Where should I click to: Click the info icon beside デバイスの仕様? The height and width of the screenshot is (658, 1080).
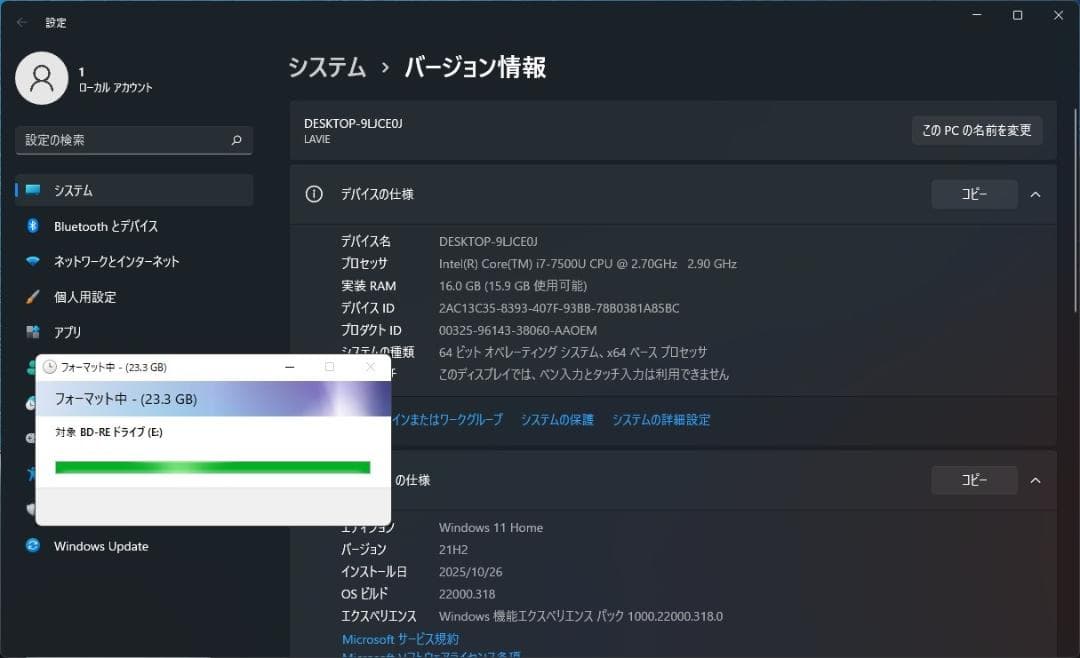[314, 194]
